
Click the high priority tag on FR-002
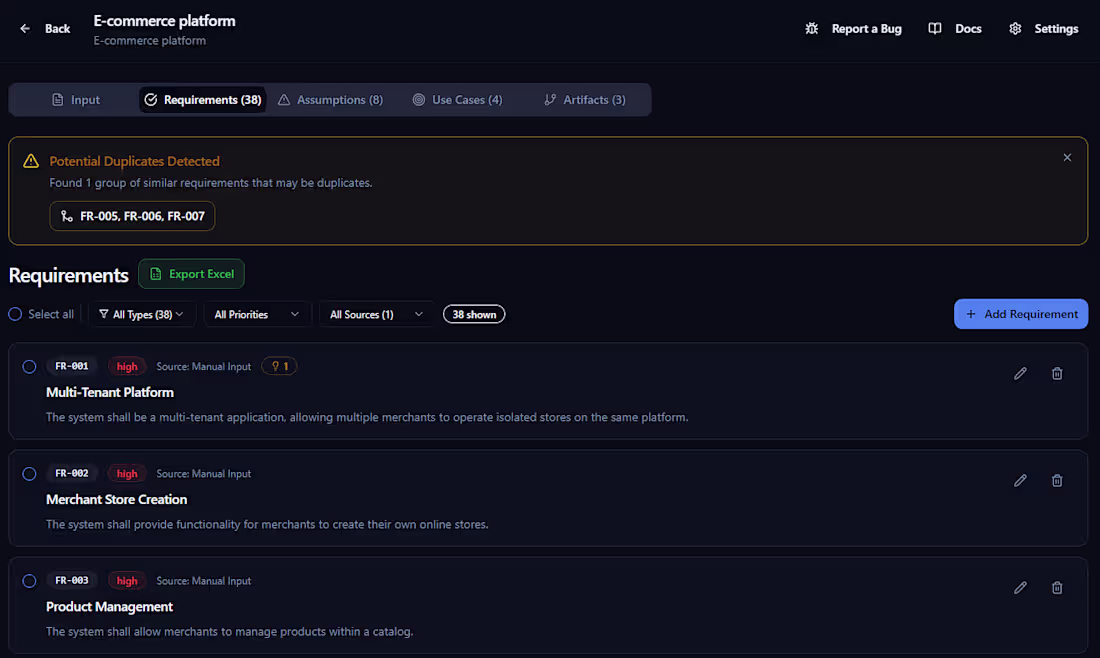[x=127, y=474]
